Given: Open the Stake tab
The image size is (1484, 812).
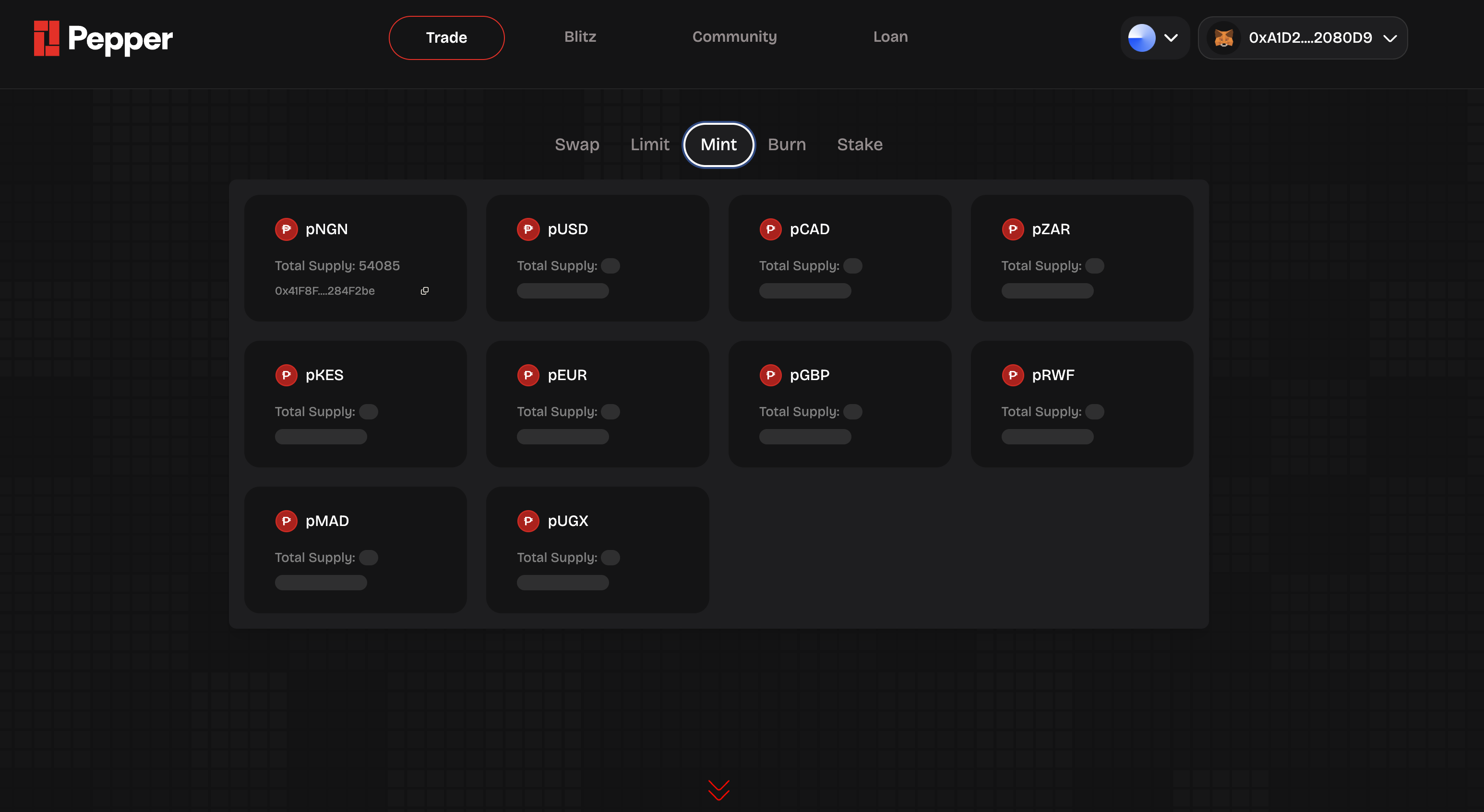Looking at the screenshot, I should click(x=860, y=144).
